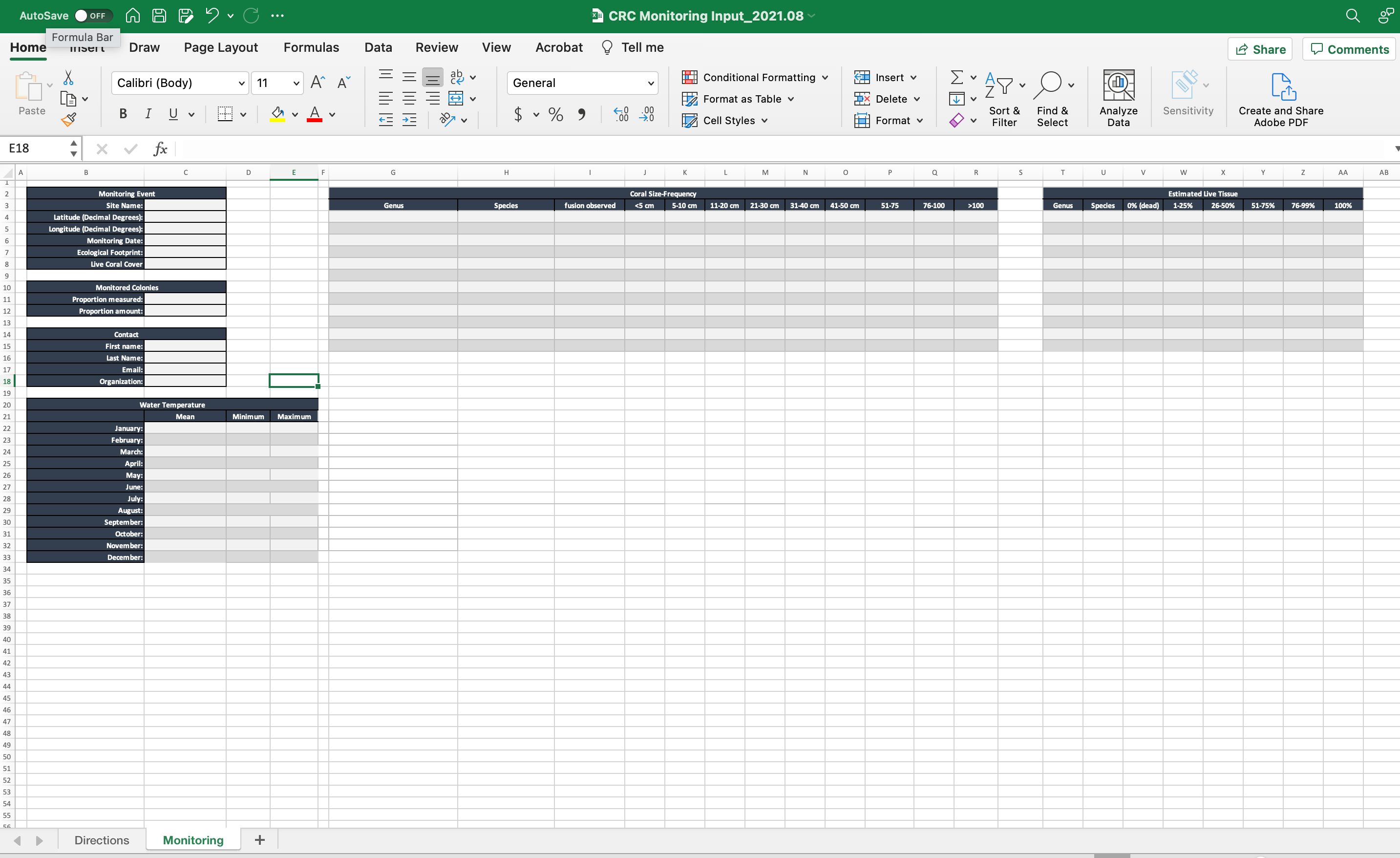Click the Format Painter brush icon
Viewport: 1400px width, 858px height.
click(69, 120)
